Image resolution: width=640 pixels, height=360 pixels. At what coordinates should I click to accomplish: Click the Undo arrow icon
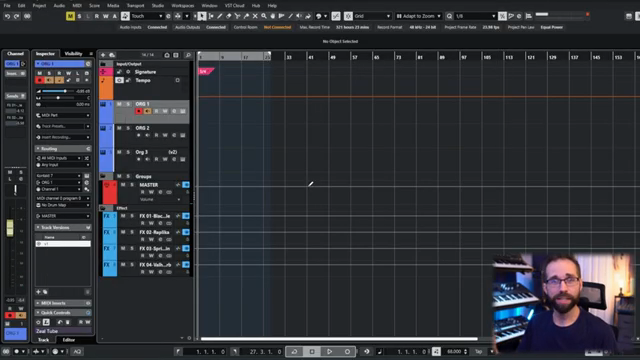coord(7,16)
